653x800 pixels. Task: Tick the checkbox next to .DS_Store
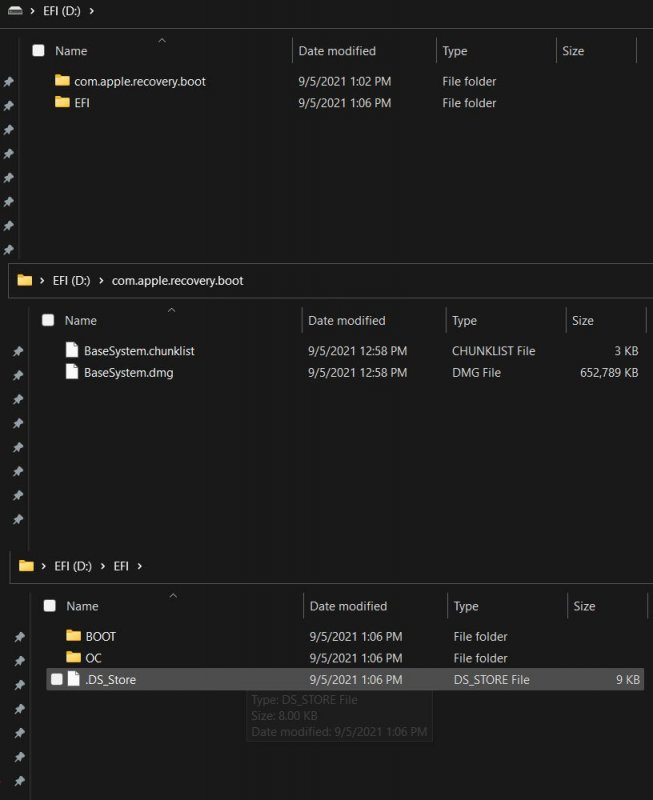pos(57,680)
